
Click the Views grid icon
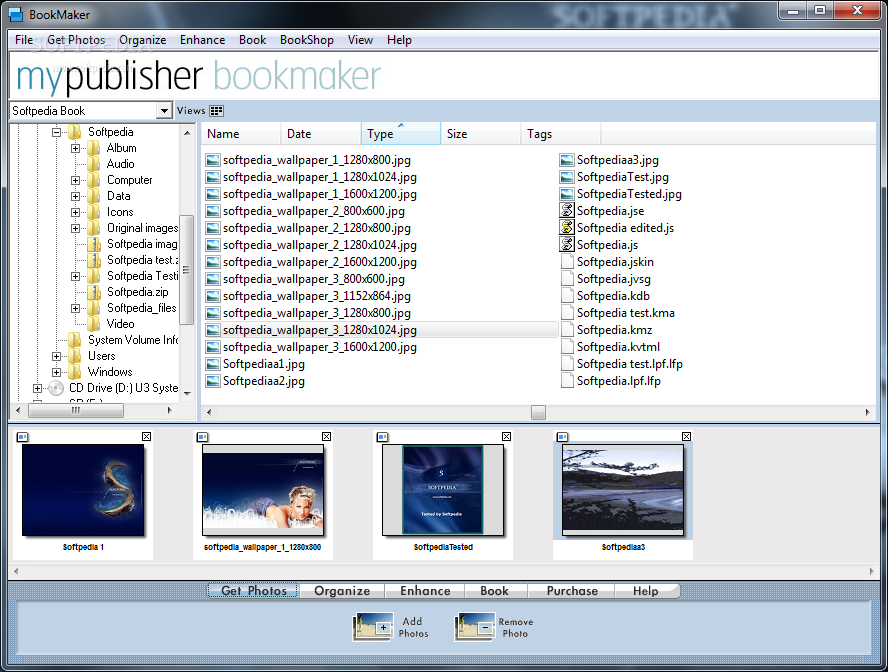(x=216, y=111)
